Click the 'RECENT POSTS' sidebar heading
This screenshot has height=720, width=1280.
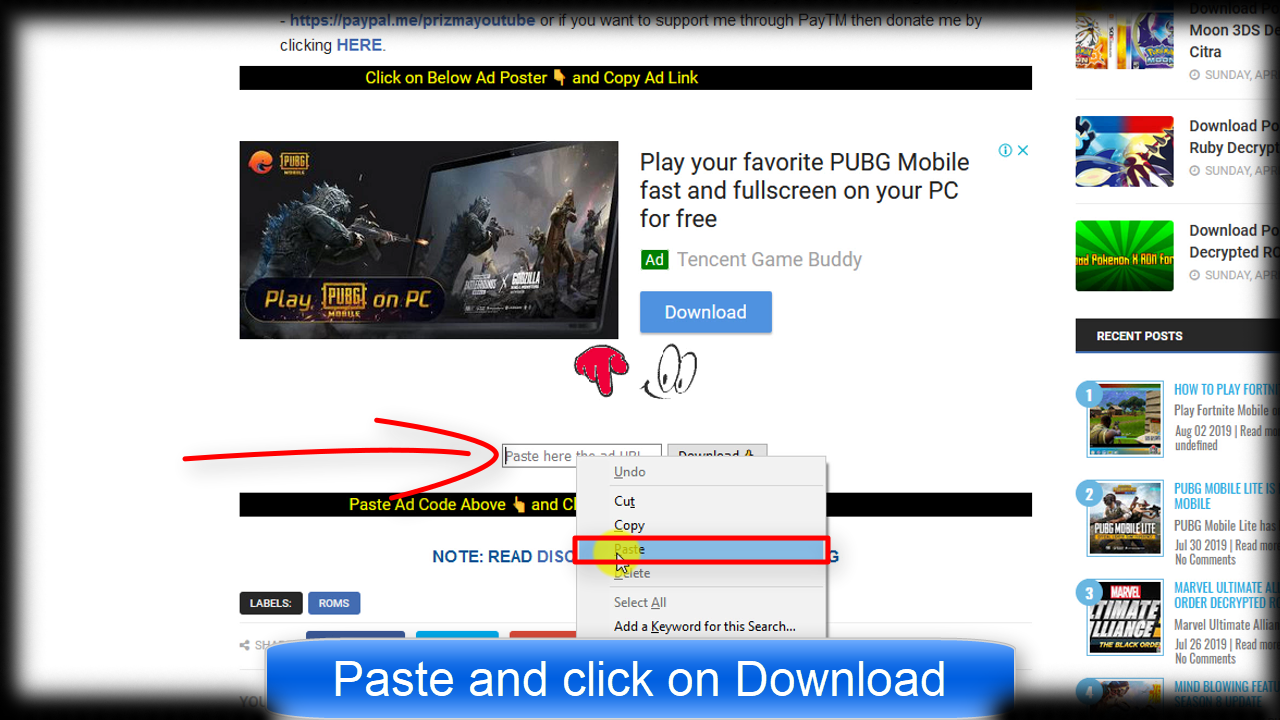click(1139, 336)
